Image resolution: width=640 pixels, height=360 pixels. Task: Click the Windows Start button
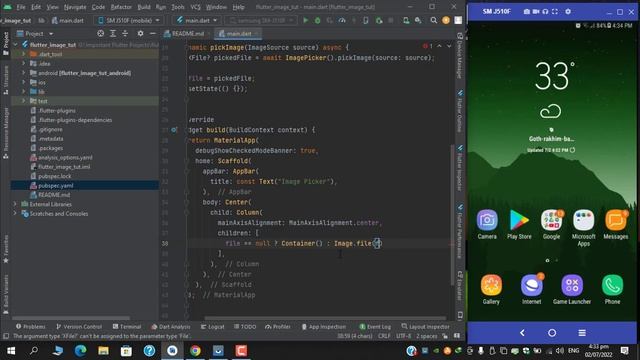pyautogui.click(x=11, y=351)
